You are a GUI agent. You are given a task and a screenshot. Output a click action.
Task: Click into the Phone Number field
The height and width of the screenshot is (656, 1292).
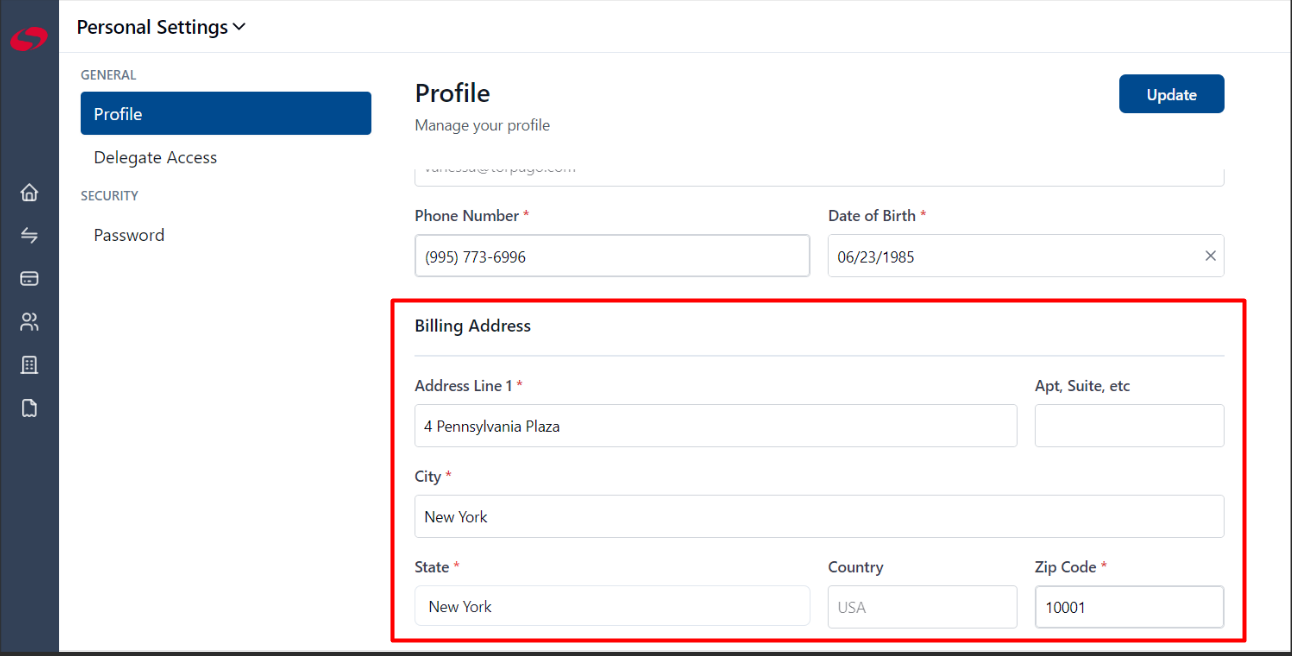point(612,256)
